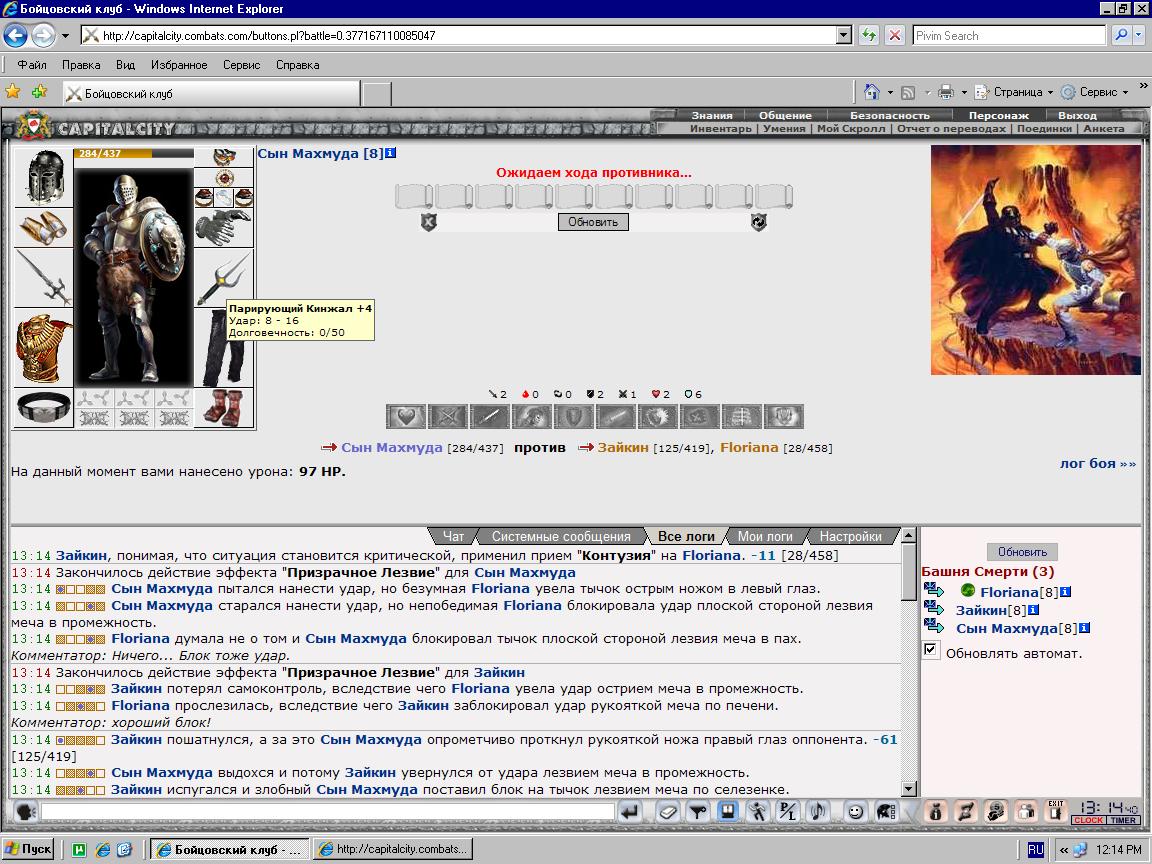Click the EXIT door icon

pyautogui.click(x=1056, y=812)
